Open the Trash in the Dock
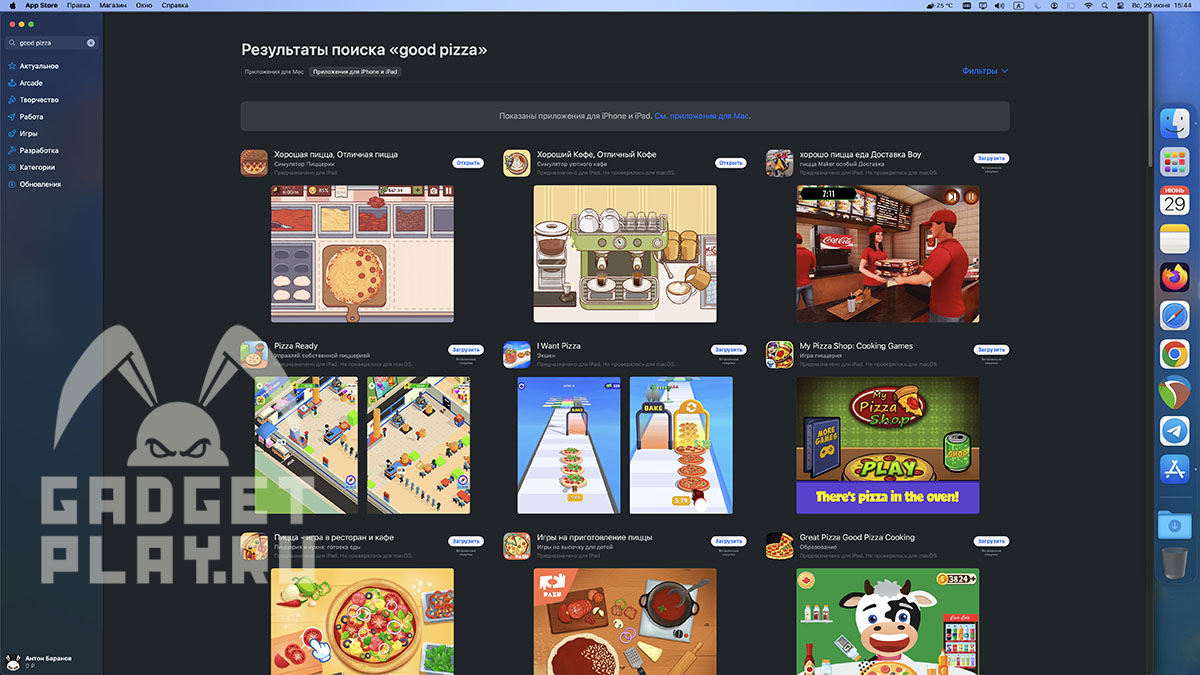The image size is (1200, 675). click(x=1174, y=563)
